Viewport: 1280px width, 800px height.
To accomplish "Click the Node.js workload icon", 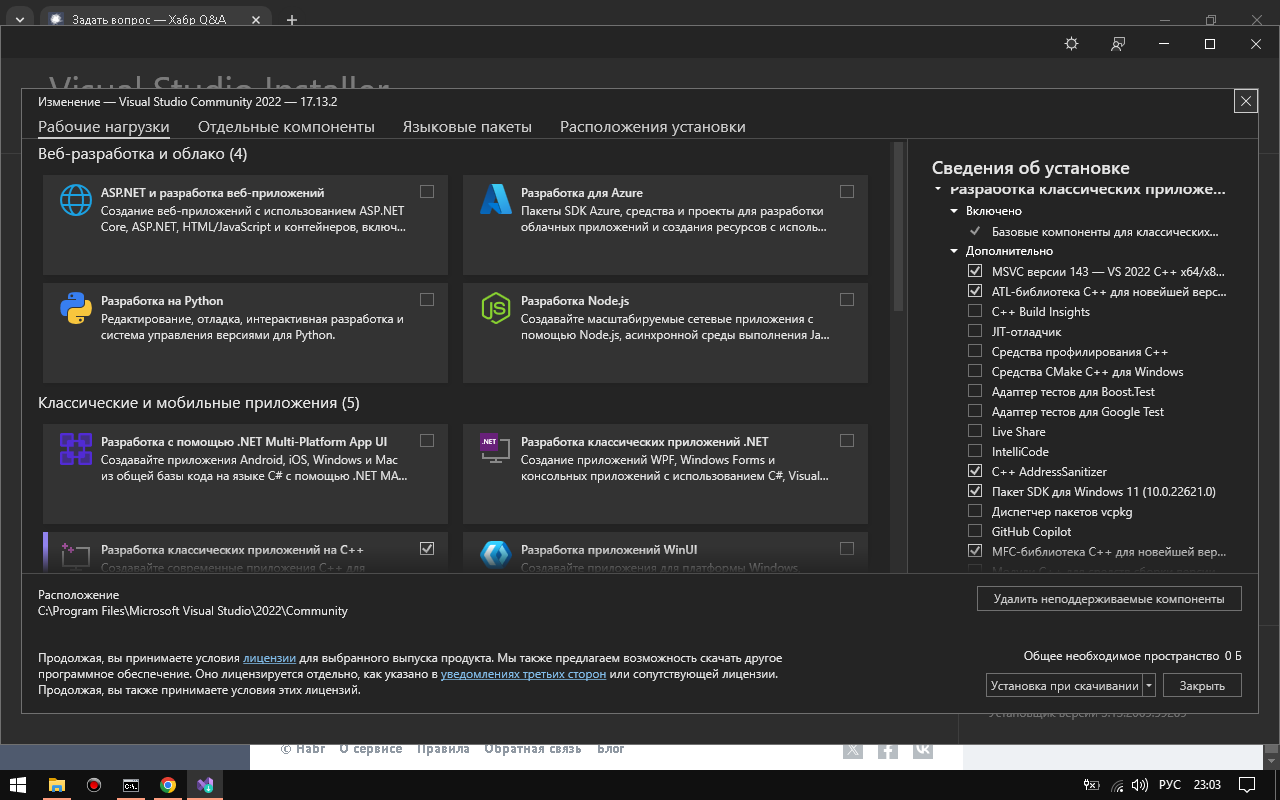I will coord(496,308).
